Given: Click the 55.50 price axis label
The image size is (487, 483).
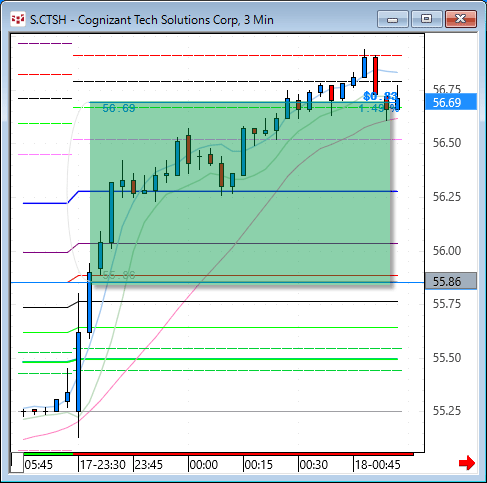Looking at the screenshot, I should tap(447, 358).
